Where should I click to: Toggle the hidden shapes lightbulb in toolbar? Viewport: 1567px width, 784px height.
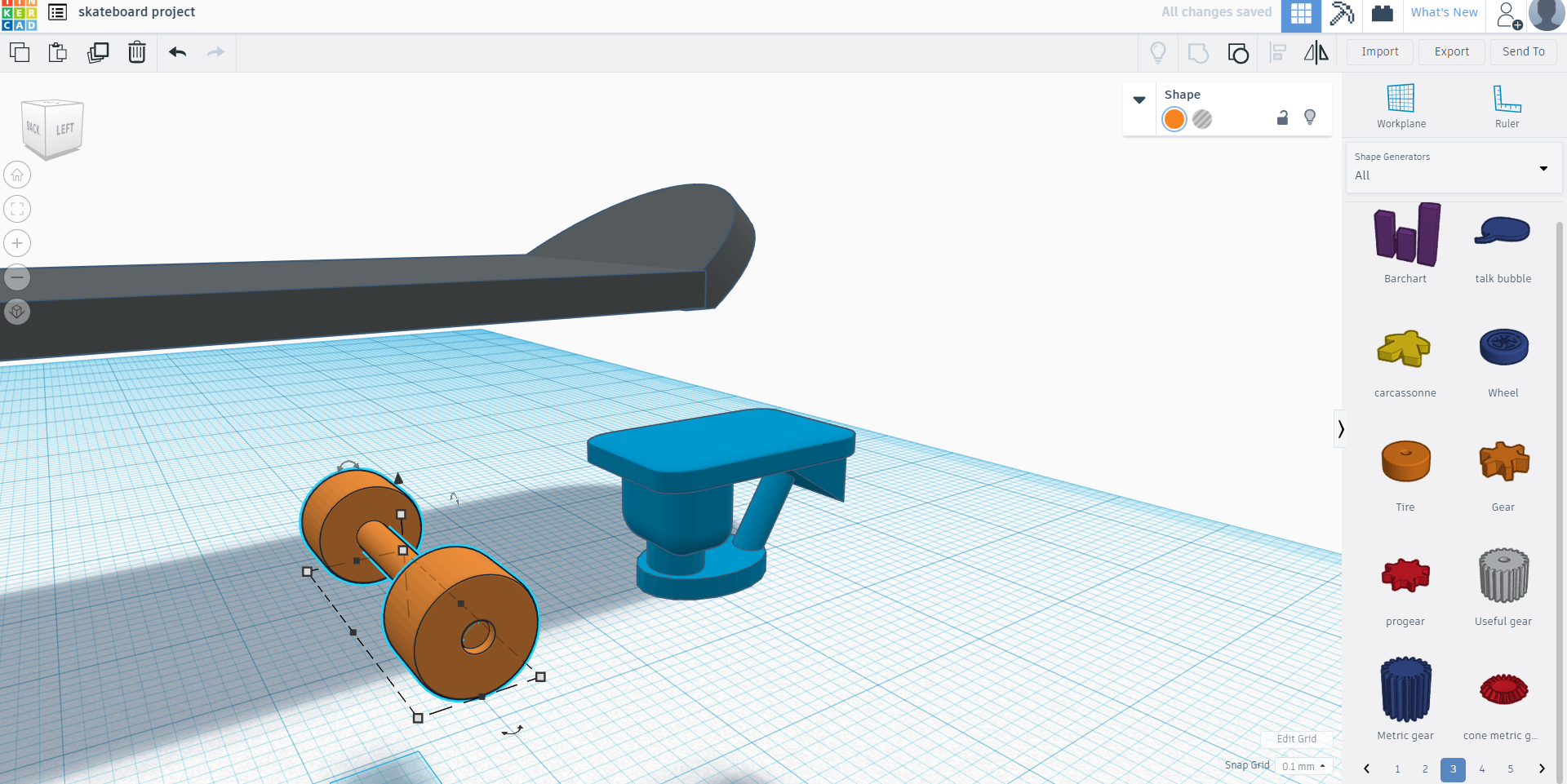tap(1158, 52)
